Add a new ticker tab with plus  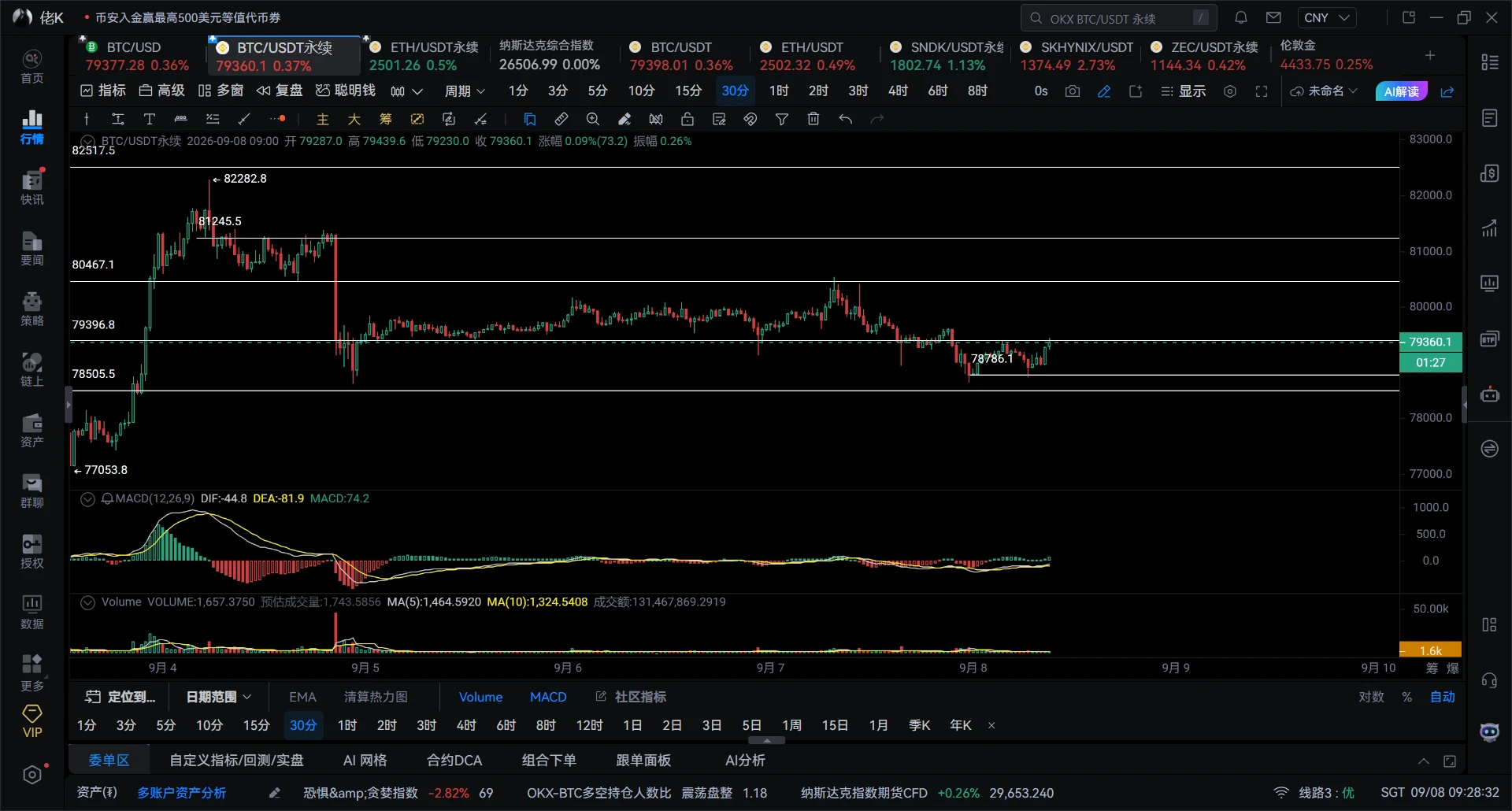pos(1430,55)
